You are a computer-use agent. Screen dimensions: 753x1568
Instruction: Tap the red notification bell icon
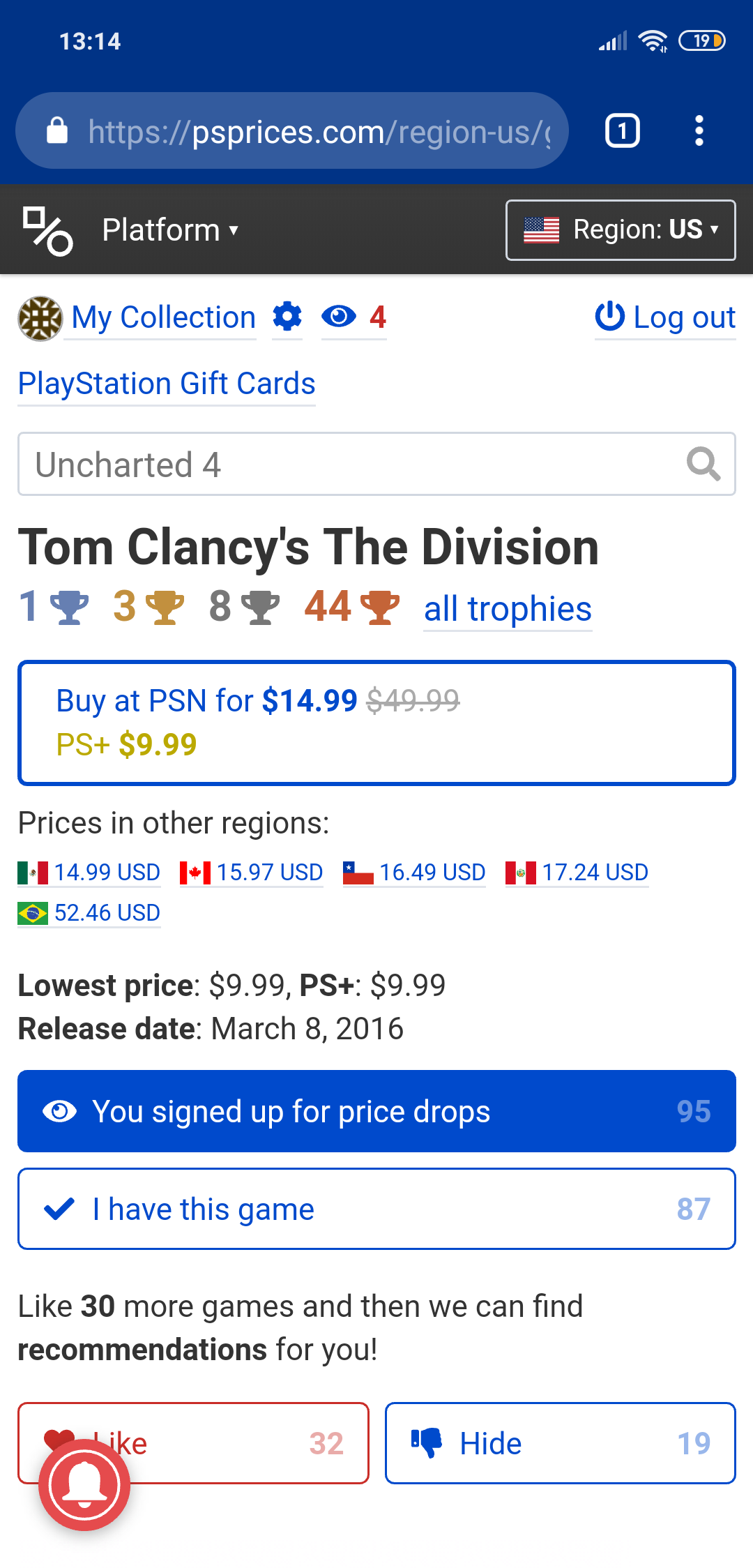point(84,1485)
